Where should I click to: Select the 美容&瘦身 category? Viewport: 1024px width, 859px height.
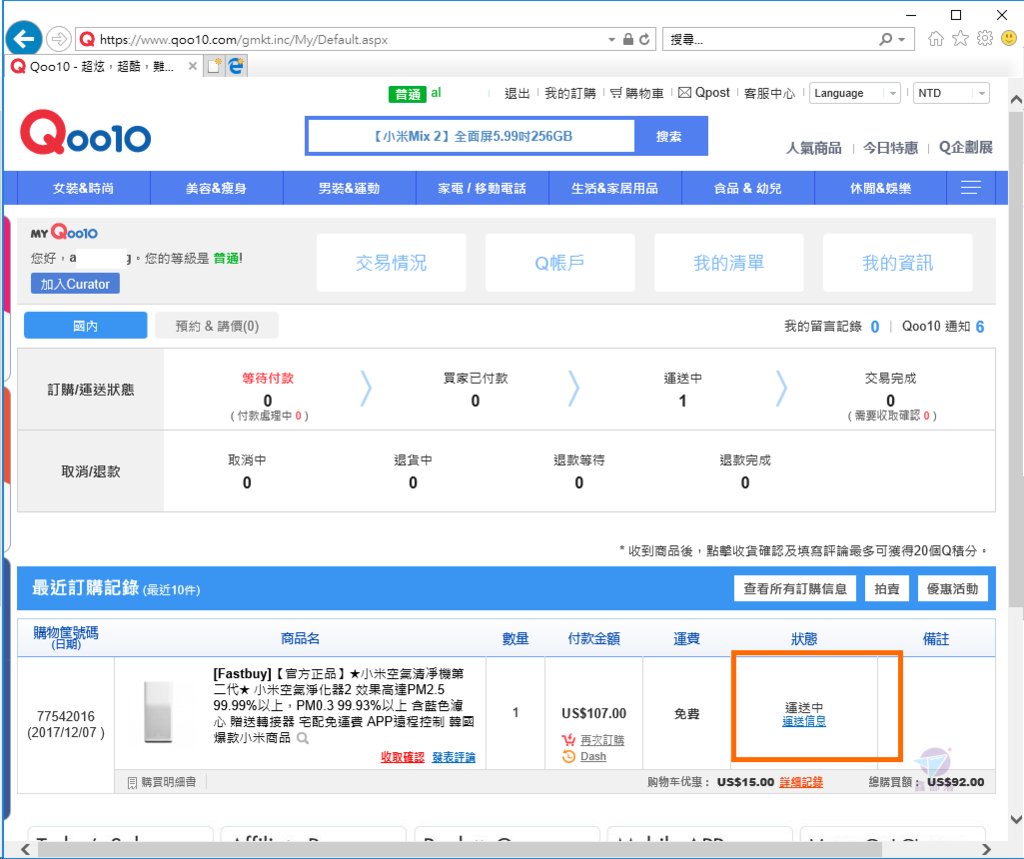(x=216, y=188)
